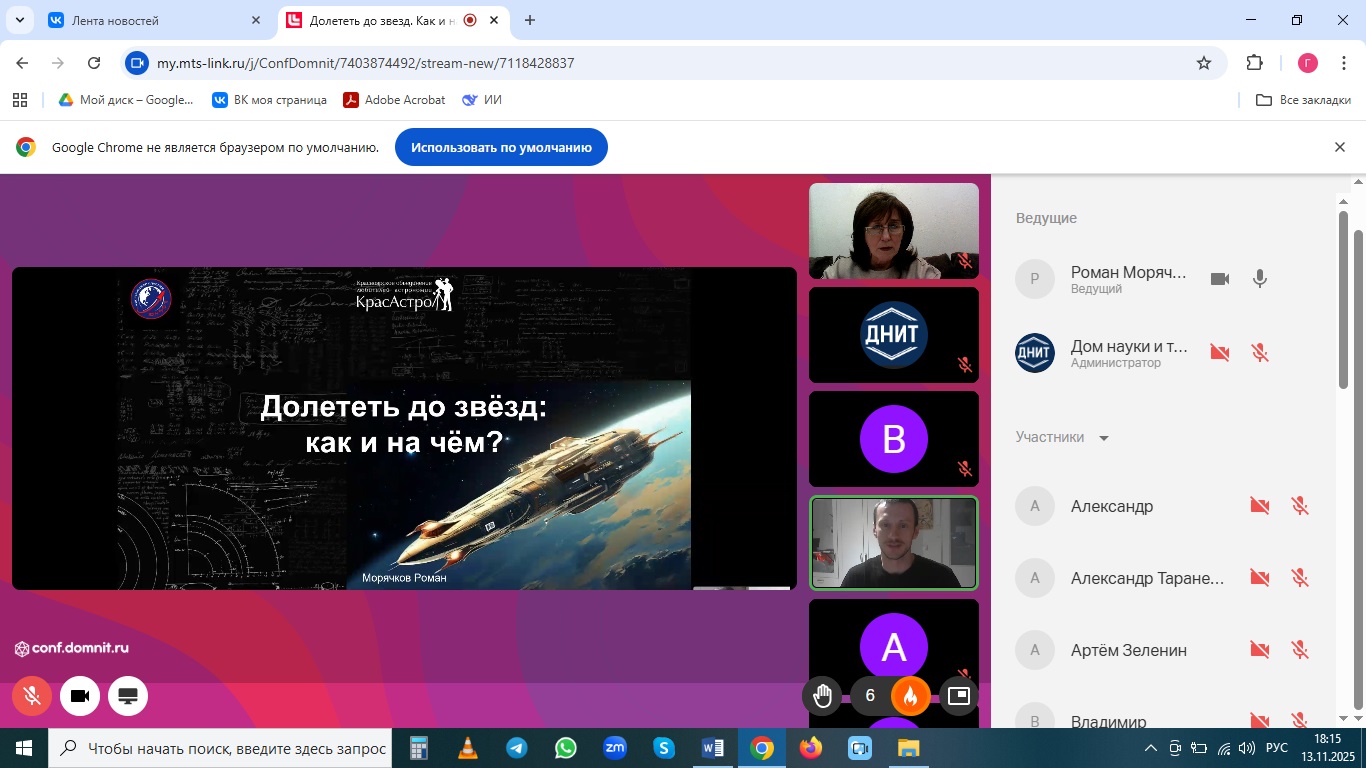1366x768 pixels.
Task: Click the microphone icon next to Роман Морячков
Action: pos(1260,279)
